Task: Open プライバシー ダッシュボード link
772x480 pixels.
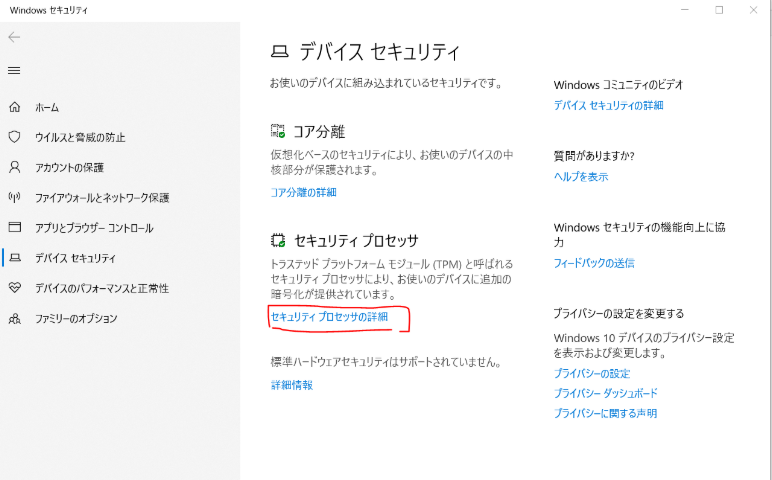Action: coord(605,393)
